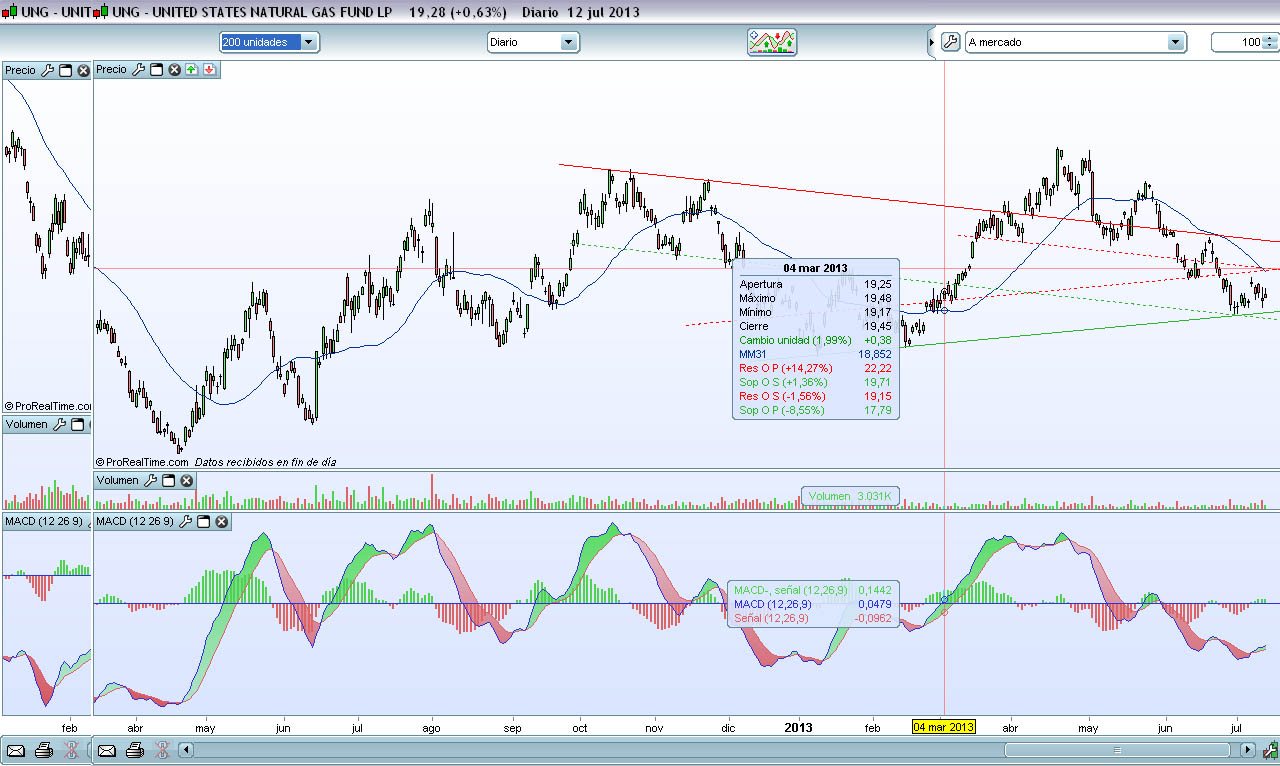
Task: Open order settings wrench beside A mercado
Action: pos(951,42)
